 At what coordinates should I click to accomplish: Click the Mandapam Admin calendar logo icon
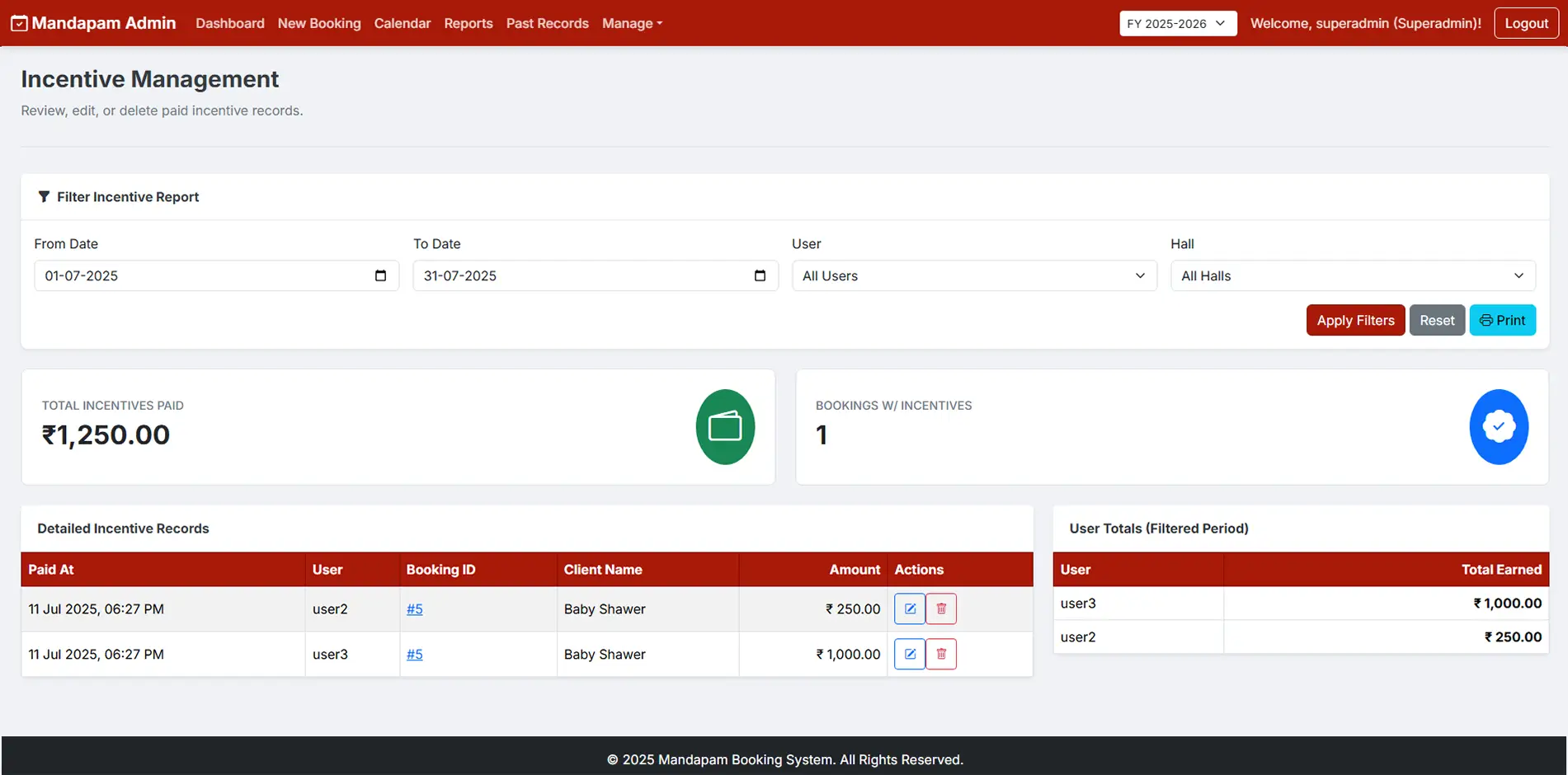coord(19,23)
